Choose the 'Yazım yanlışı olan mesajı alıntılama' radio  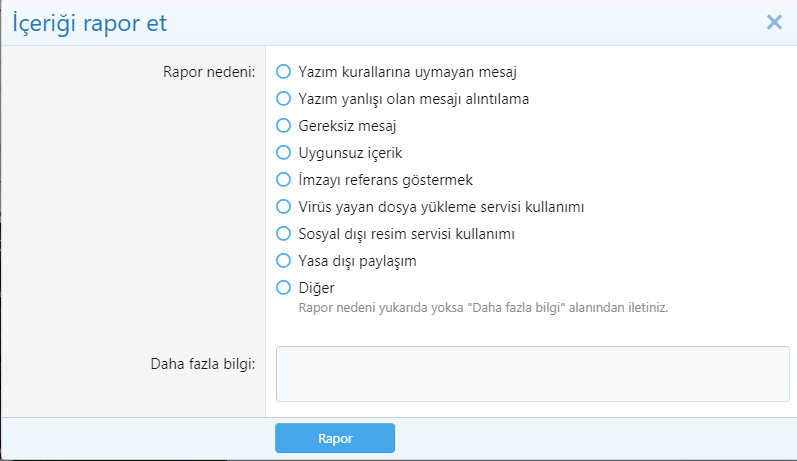click(283, 99)
